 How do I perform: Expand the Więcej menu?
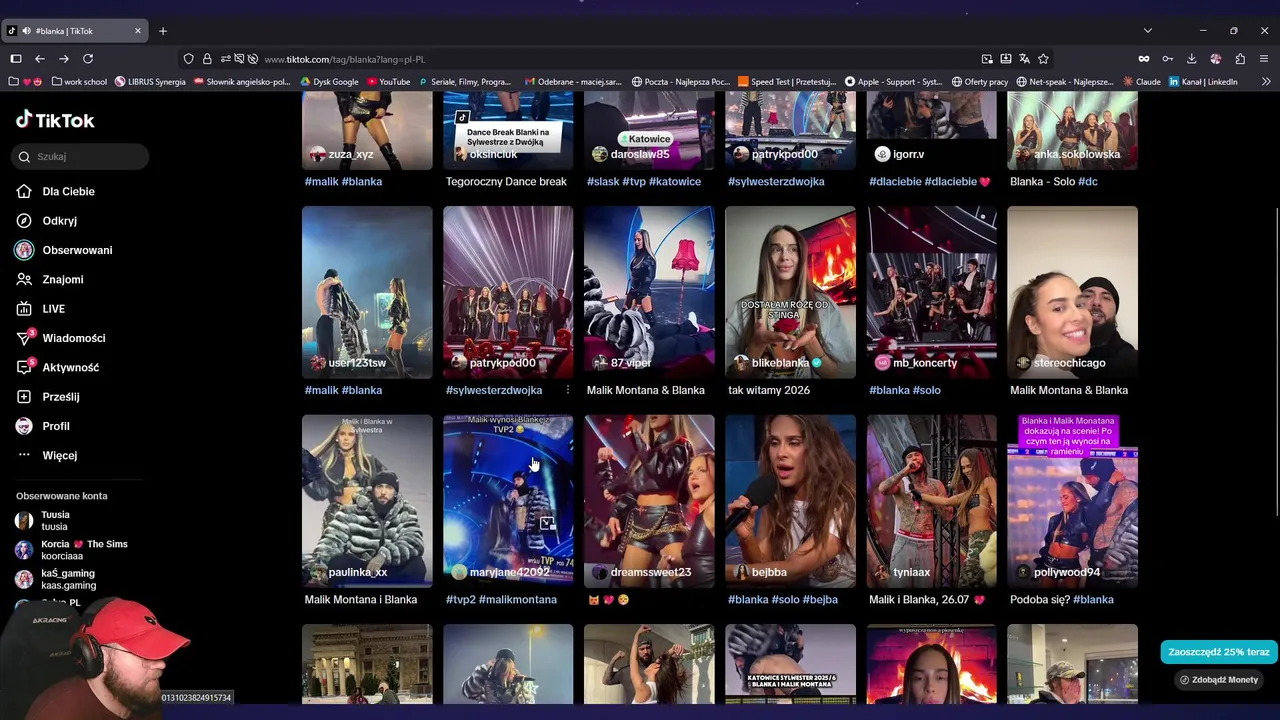tap(59, 455)
